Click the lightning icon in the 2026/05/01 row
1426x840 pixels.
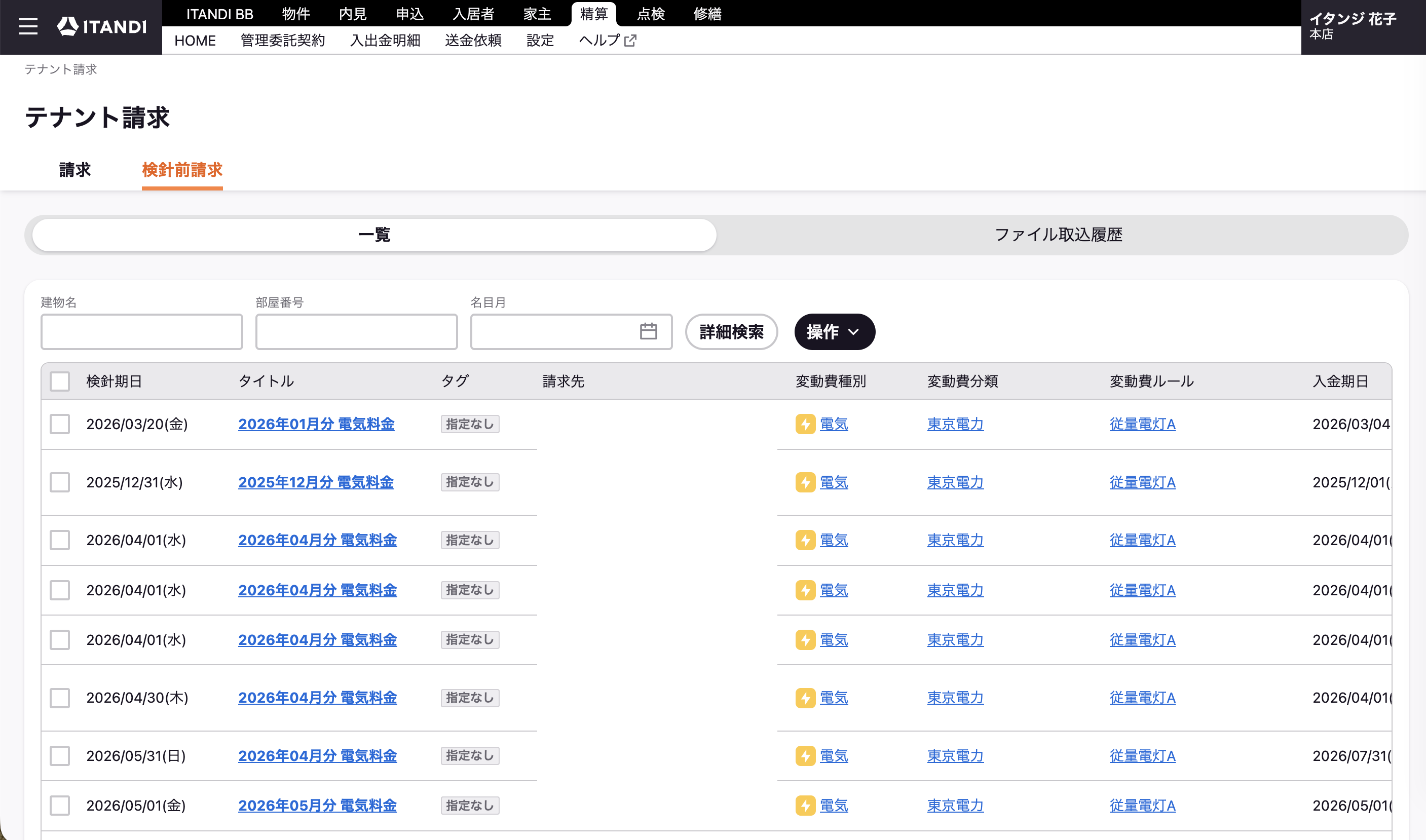805,806
